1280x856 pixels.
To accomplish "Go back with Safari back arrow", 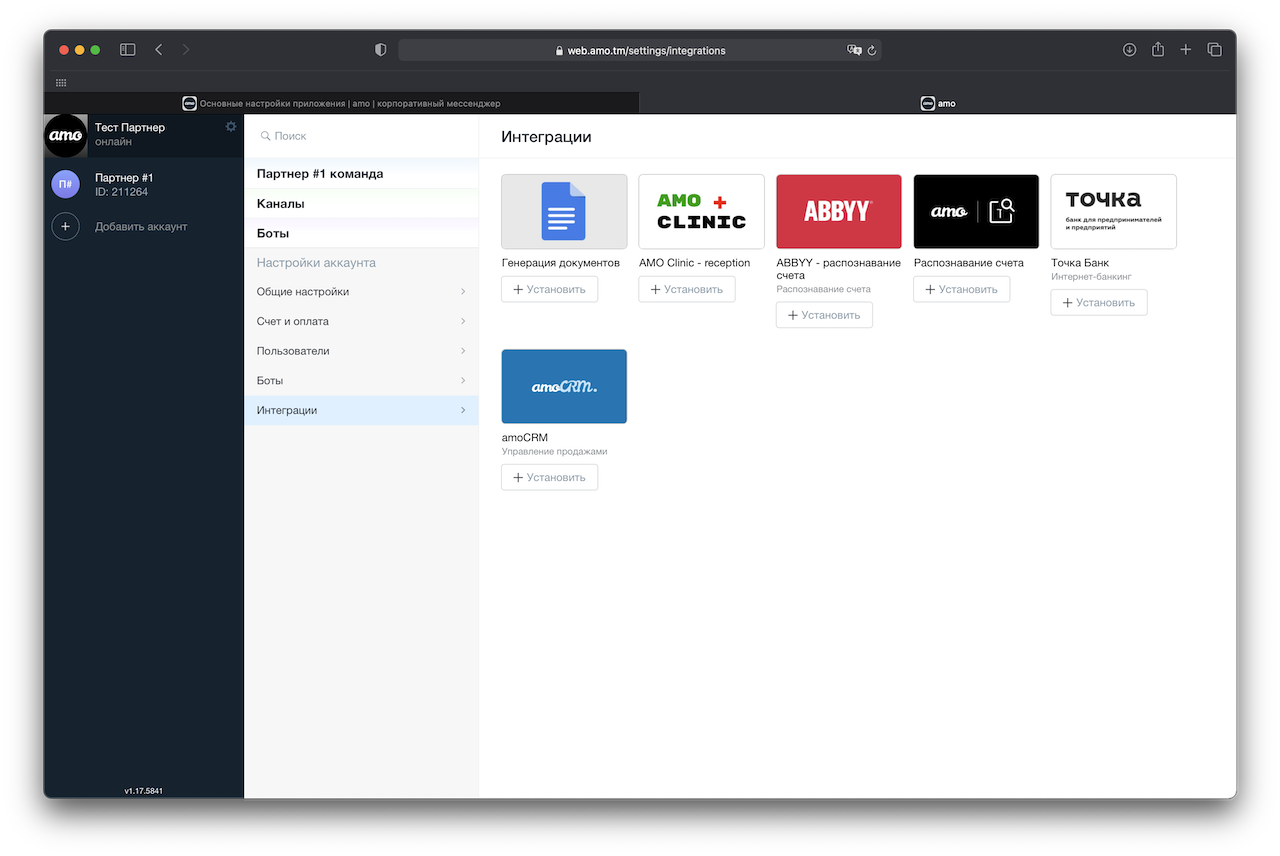I will (158, 50).
